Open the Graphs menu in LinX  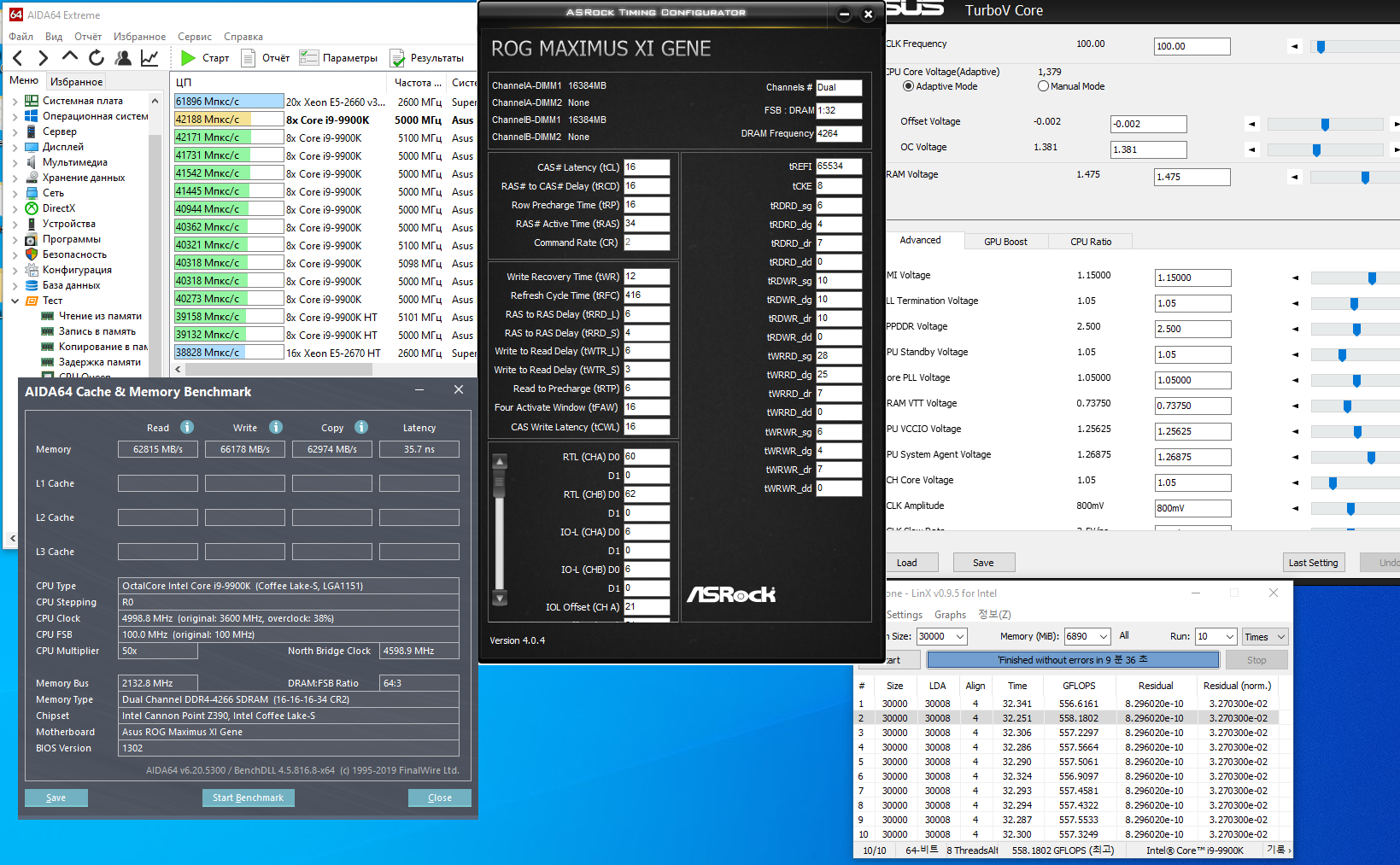[x=950, y=615]
